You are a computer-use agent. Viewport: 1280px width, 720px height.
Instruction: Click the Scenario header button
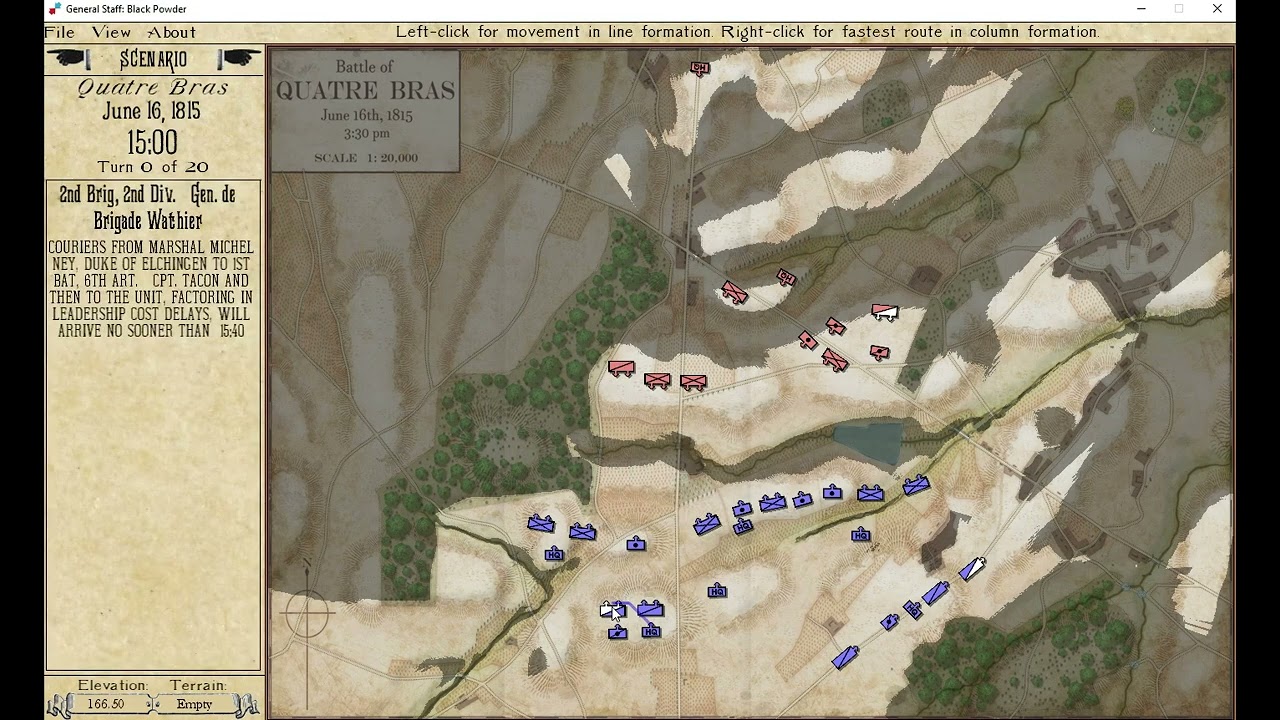153,60
